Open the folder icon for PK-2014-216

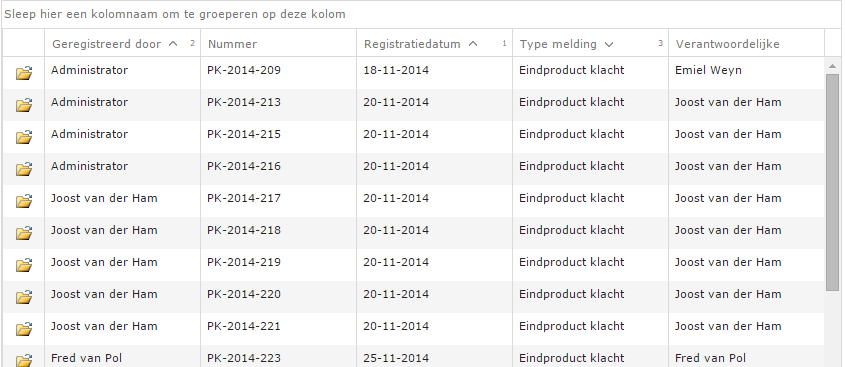(x=24, y=169)
